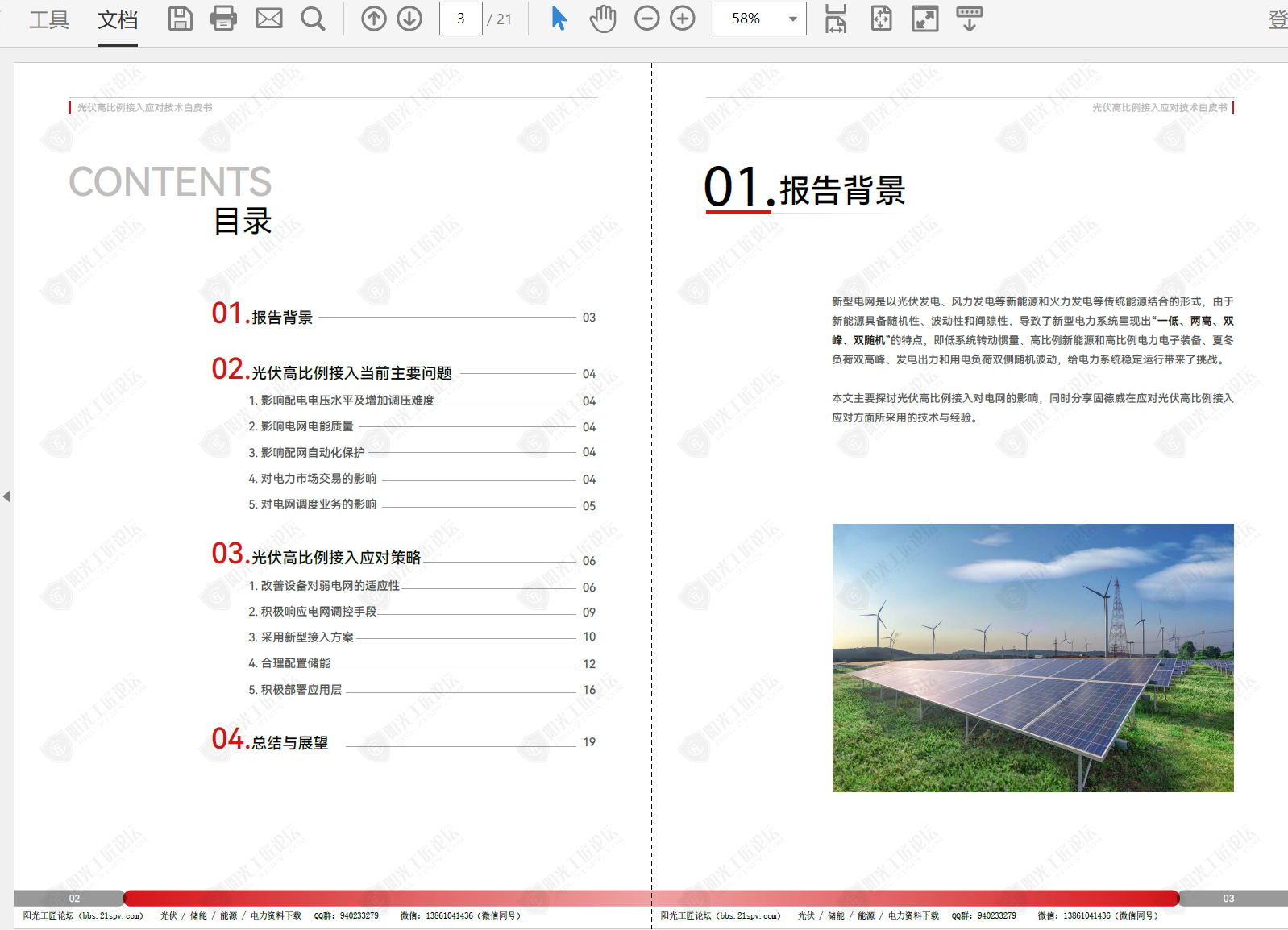Print the document

(223, 19)
